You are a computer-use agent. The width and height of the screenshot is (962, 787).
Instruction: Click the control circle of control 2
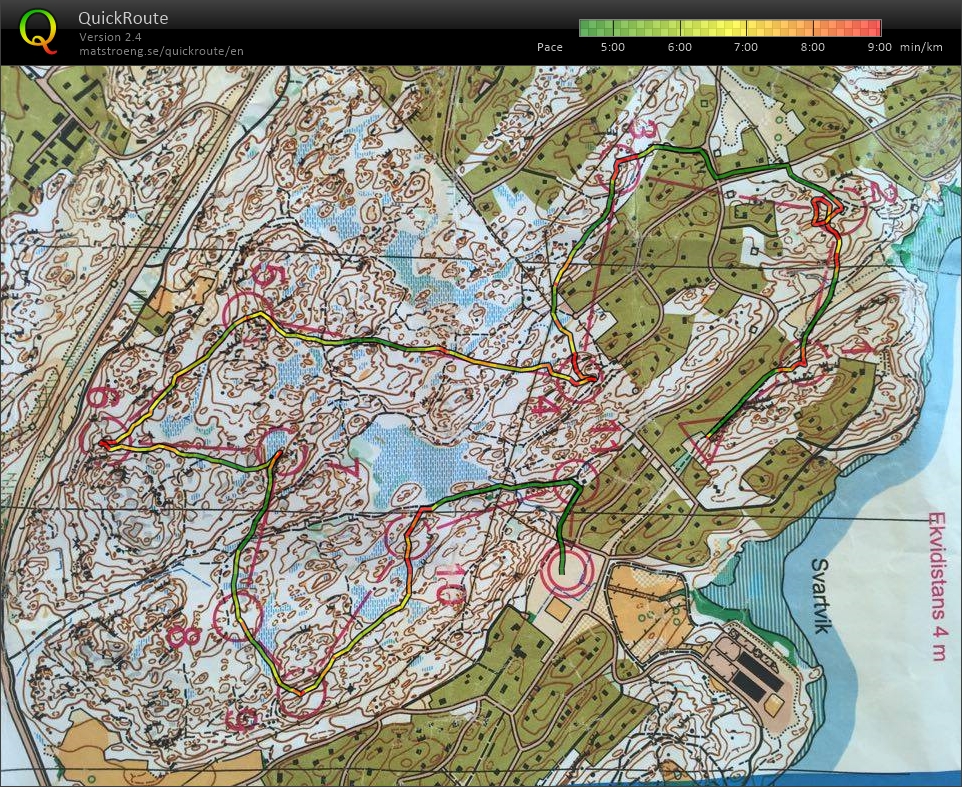(842, 212)
